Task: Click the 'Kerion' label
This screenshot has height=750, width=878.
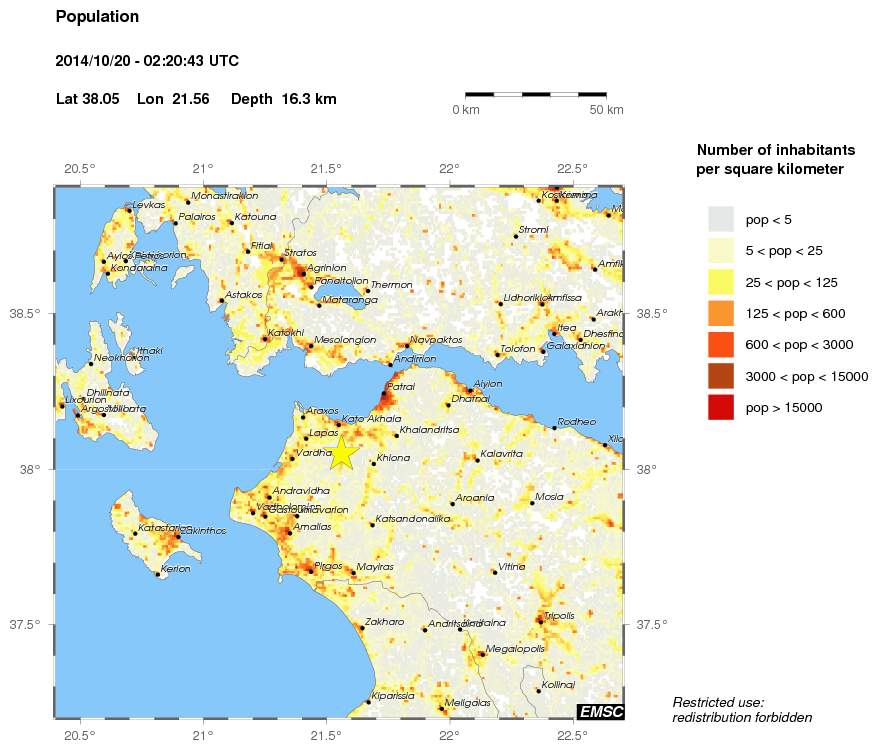Action: pyautogui.click(x=175, y=569)
